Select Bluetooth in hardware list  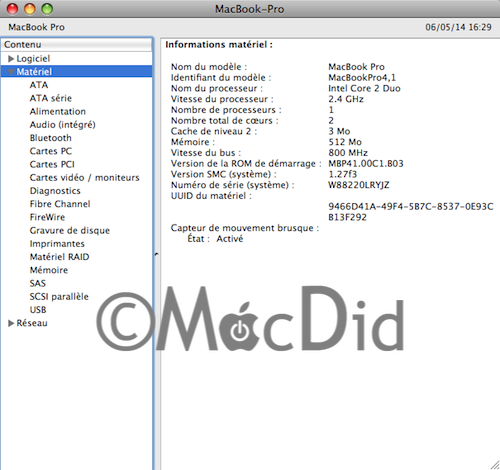[51, 138]
